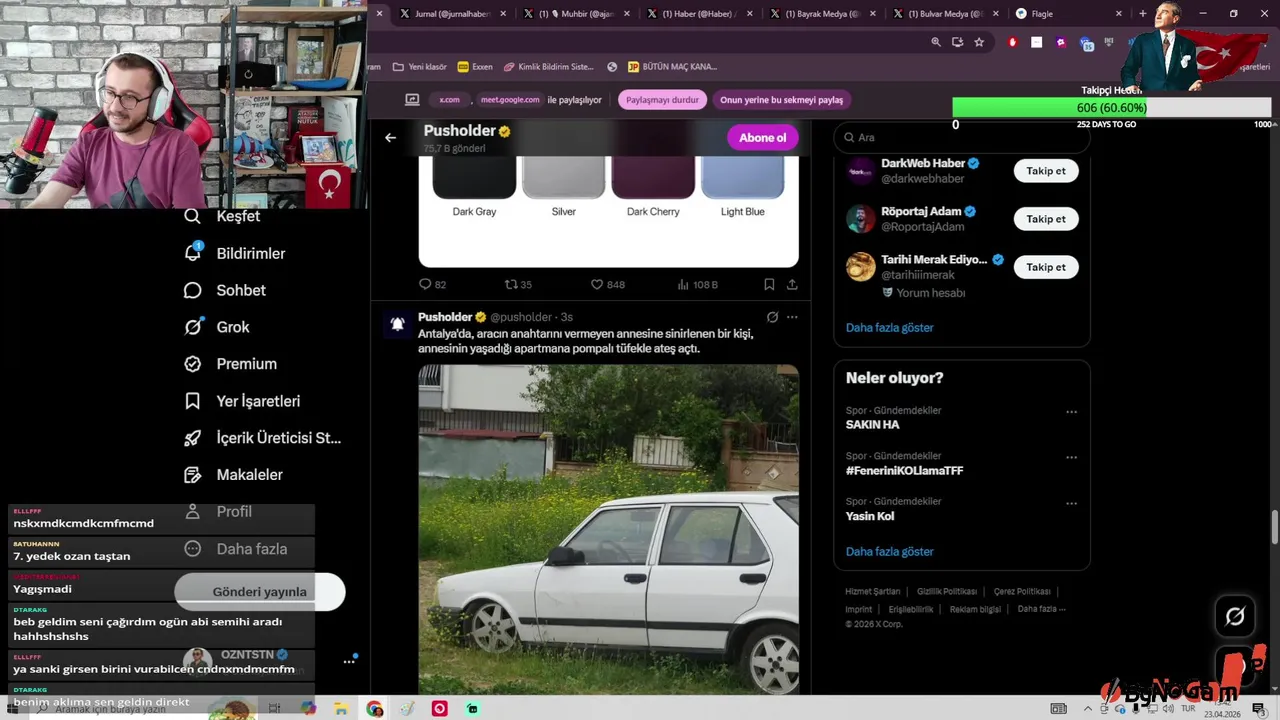
Task: Open the #FeneriniKOLlamaTFF trend
Action: [904, 470]
